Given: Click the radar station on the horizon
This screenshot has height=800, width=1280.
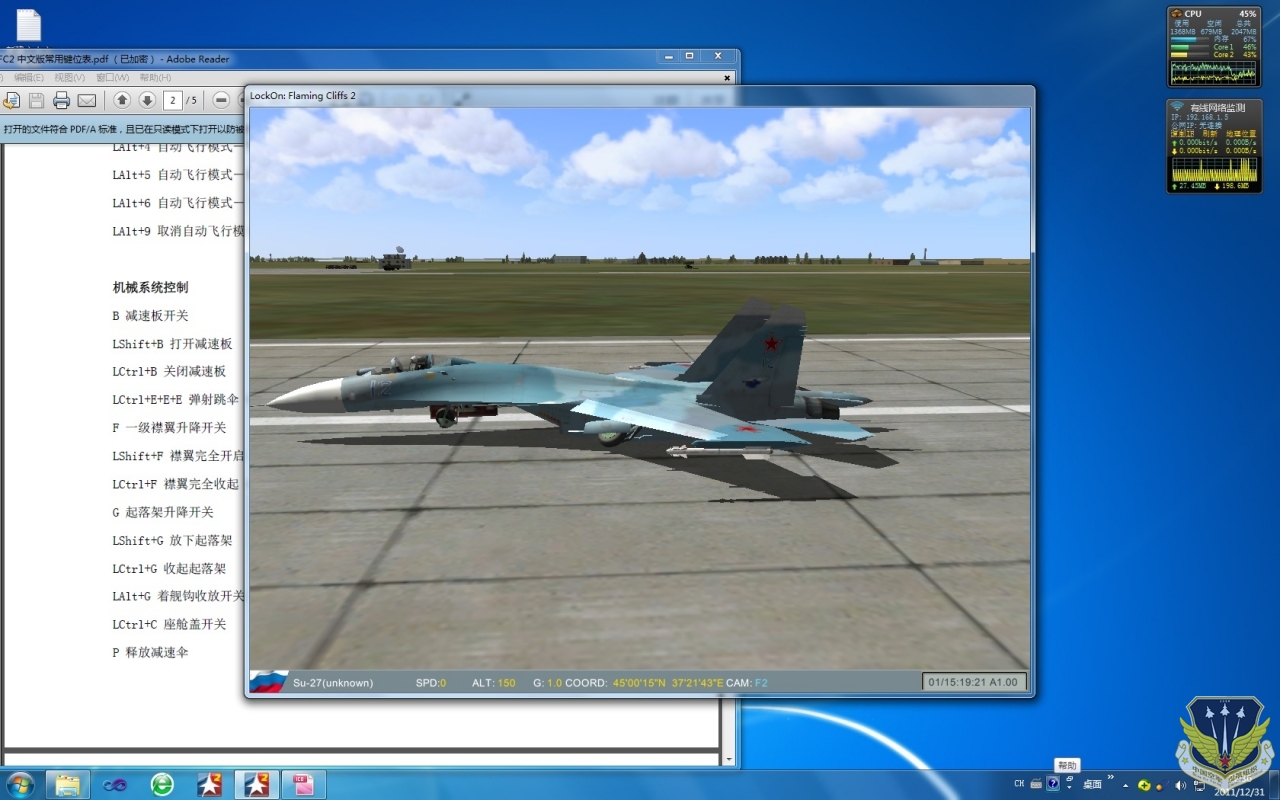Looking at the screenshot, I should (x=395, y=259).
